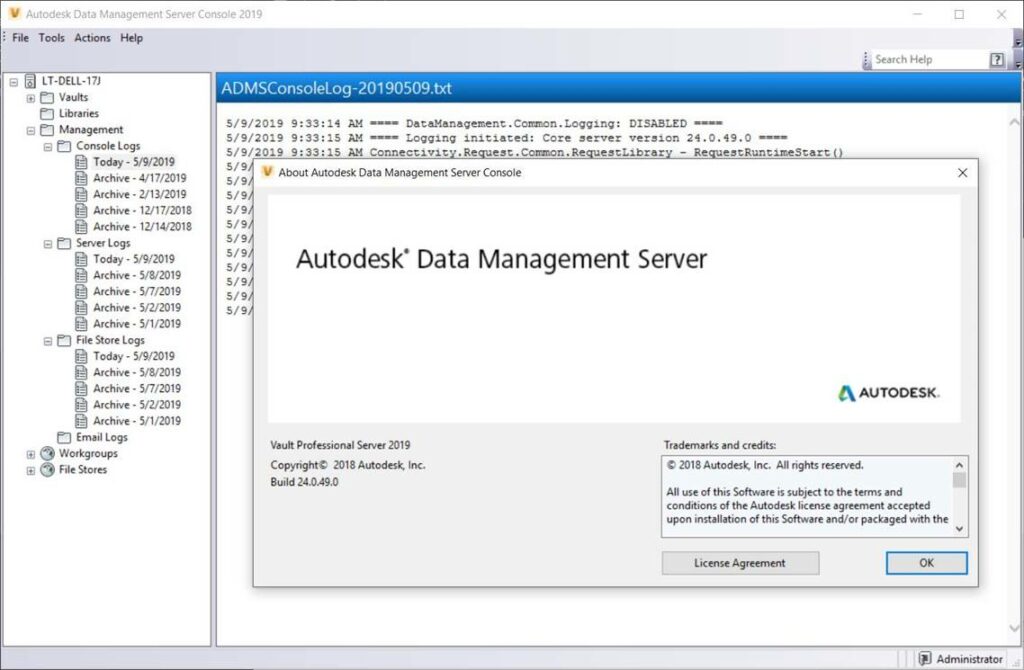1024x670 pixels.
Task: Click log icon for File Store Archive 5/1/2019
Action: click(81, 421)
